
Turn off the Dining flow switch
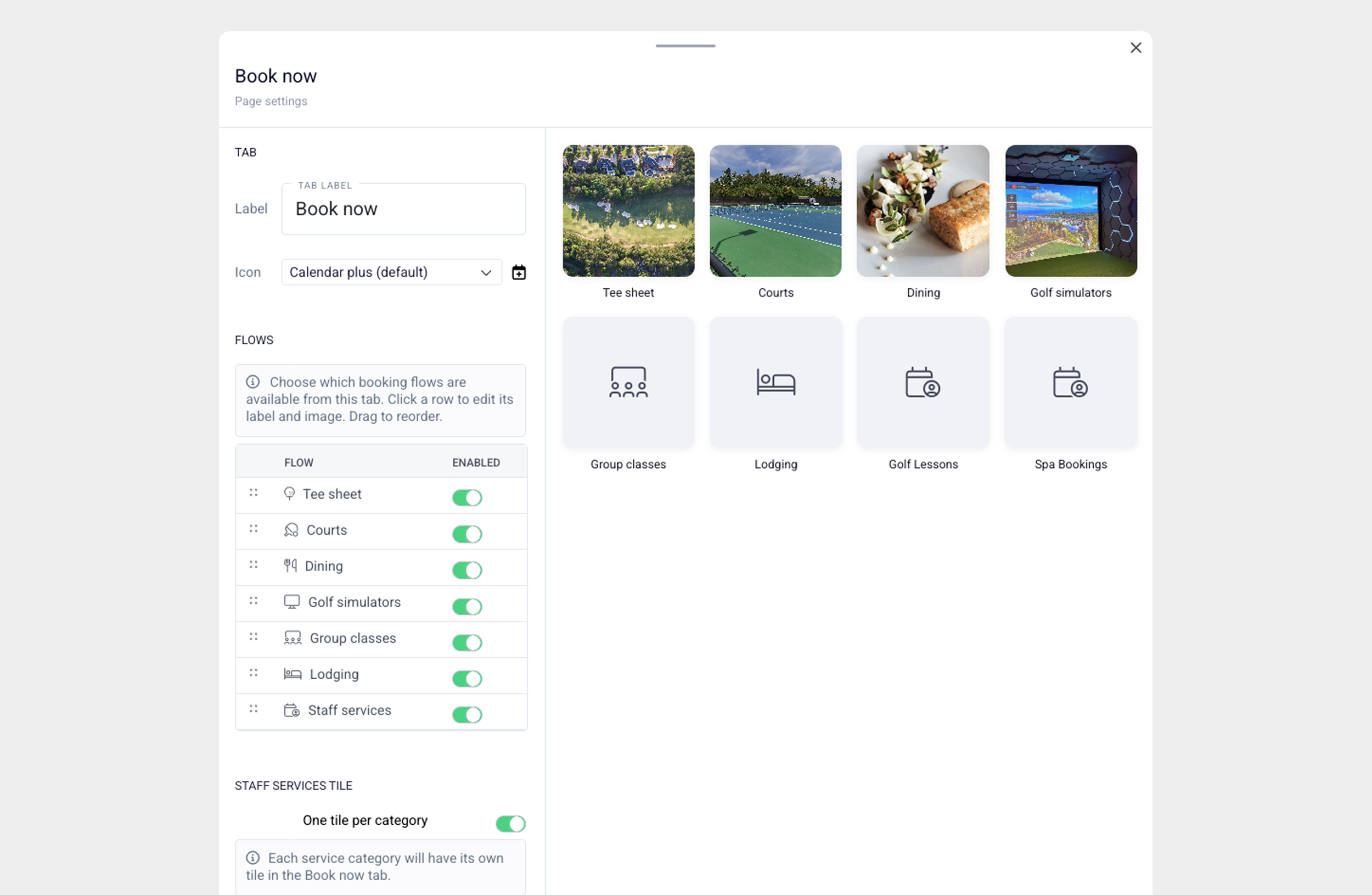click(x=466, y=570)
